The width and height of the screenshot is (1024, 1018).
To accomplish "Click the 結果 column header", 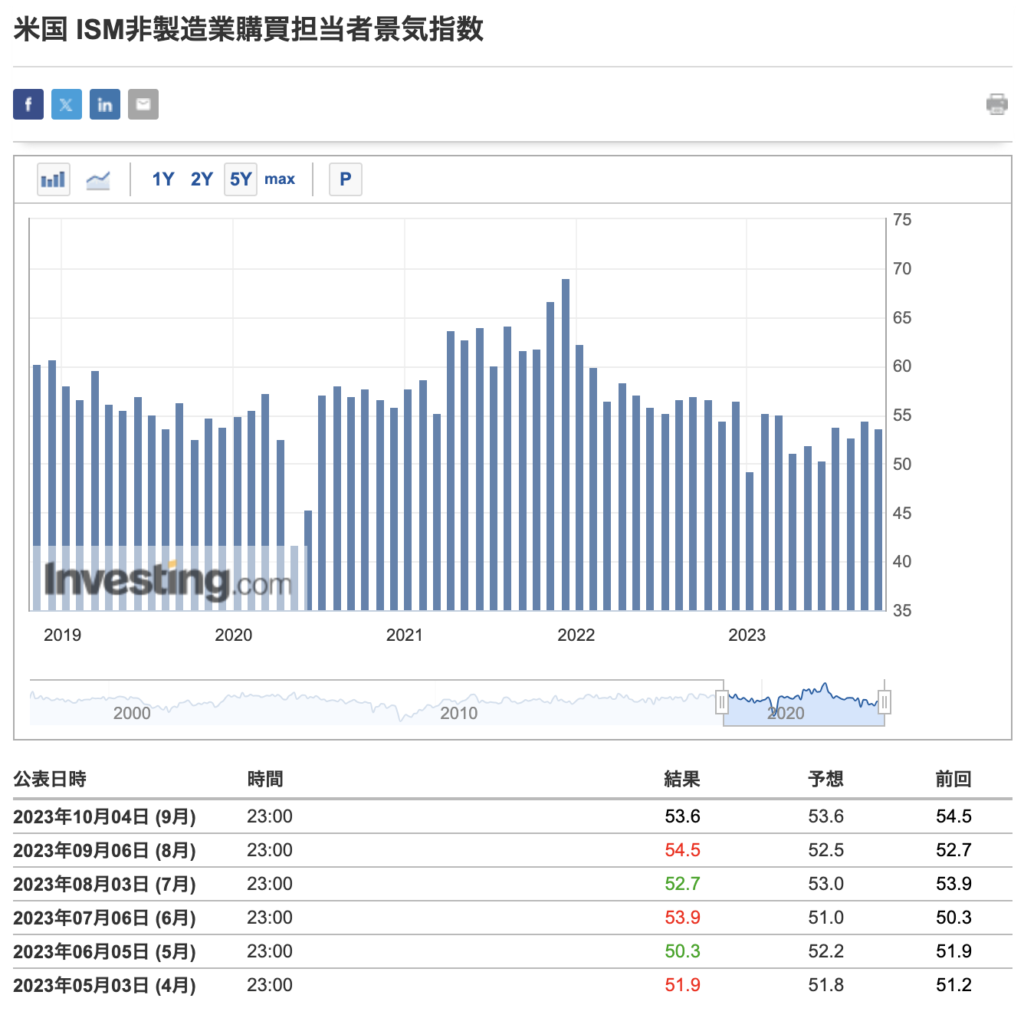I will point(682,779).
